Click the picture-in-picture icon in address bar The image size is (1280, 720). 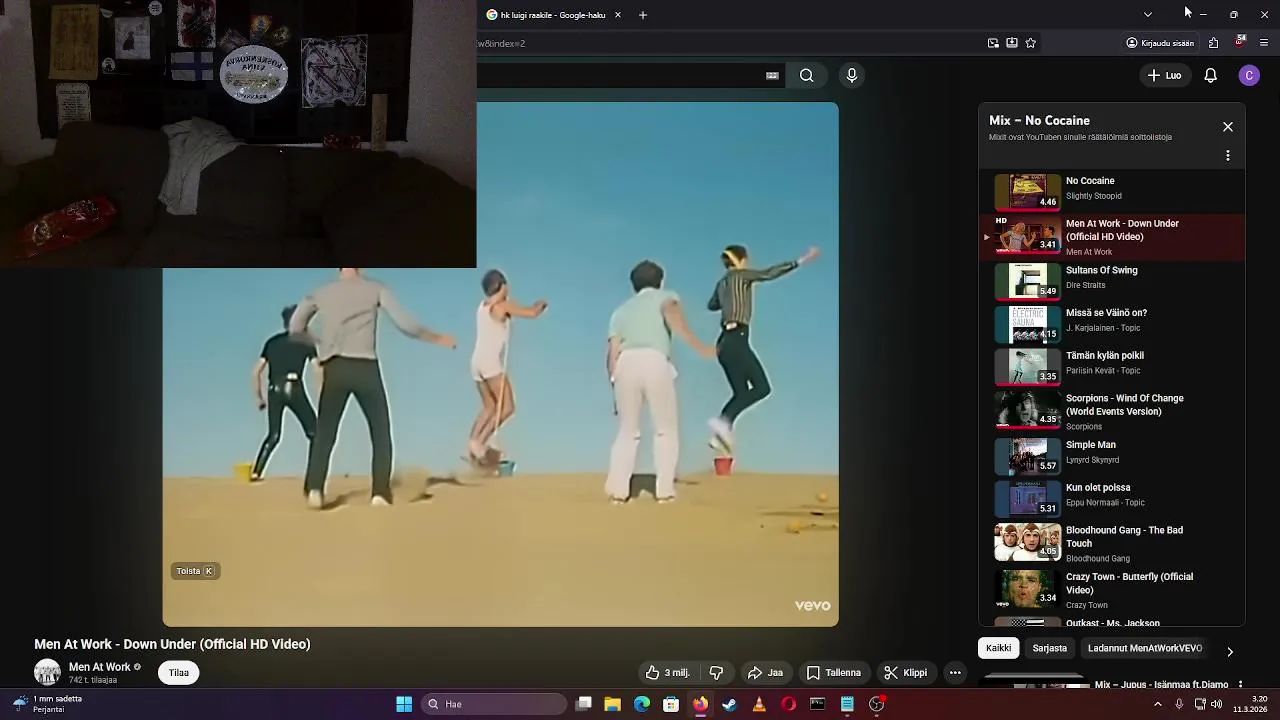click(x=993, y=43)
